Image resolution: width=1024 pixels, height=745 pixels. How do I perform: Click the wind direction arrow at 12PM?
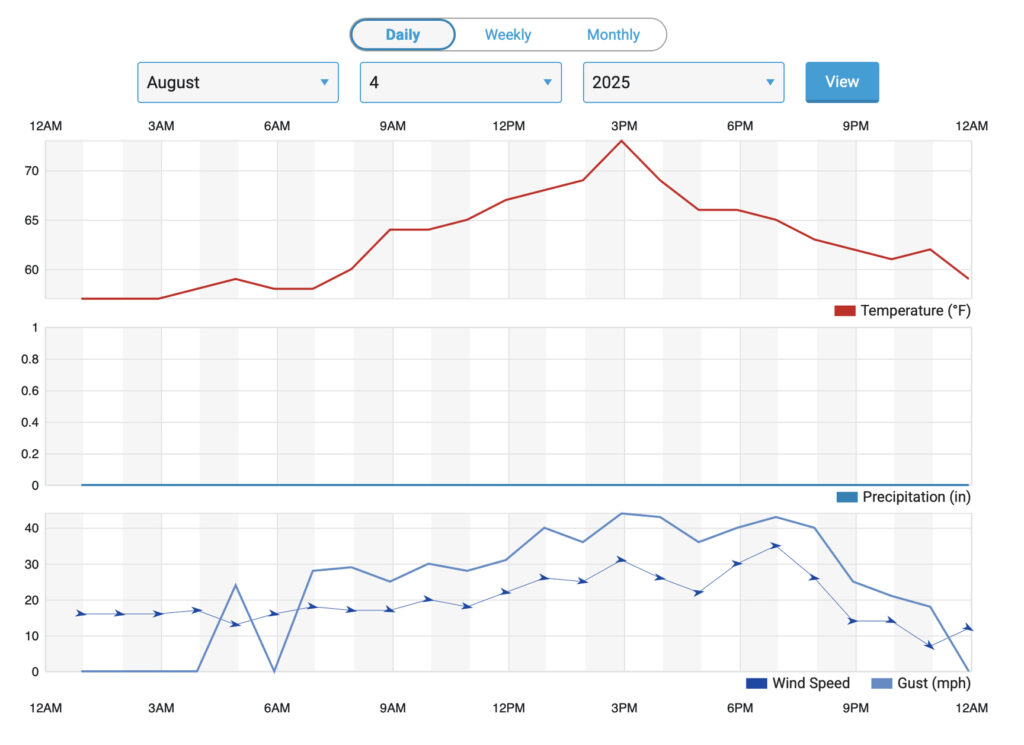point(505,592)
